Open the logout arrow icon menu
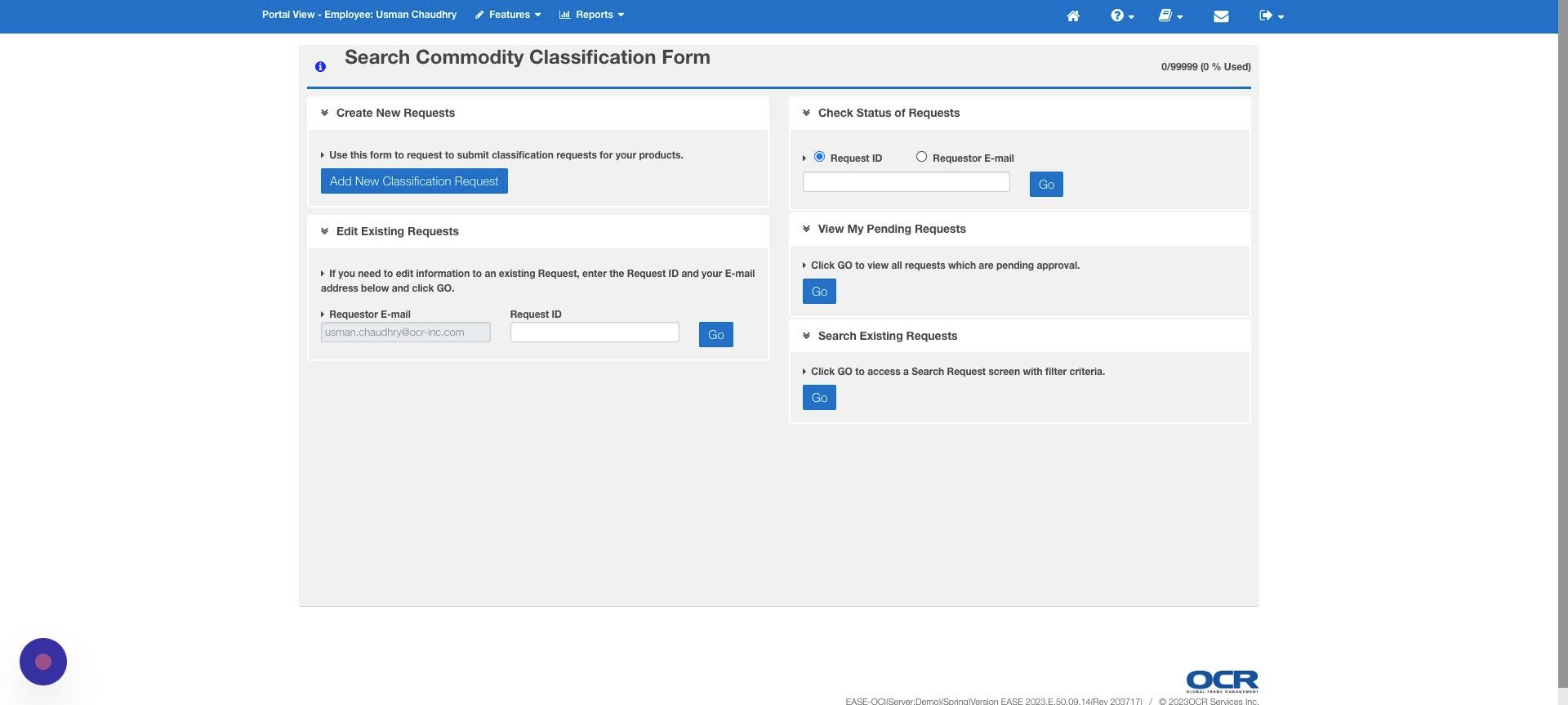The width and height of the screenshot is (1568, 705). click(x=1271, y=16)
